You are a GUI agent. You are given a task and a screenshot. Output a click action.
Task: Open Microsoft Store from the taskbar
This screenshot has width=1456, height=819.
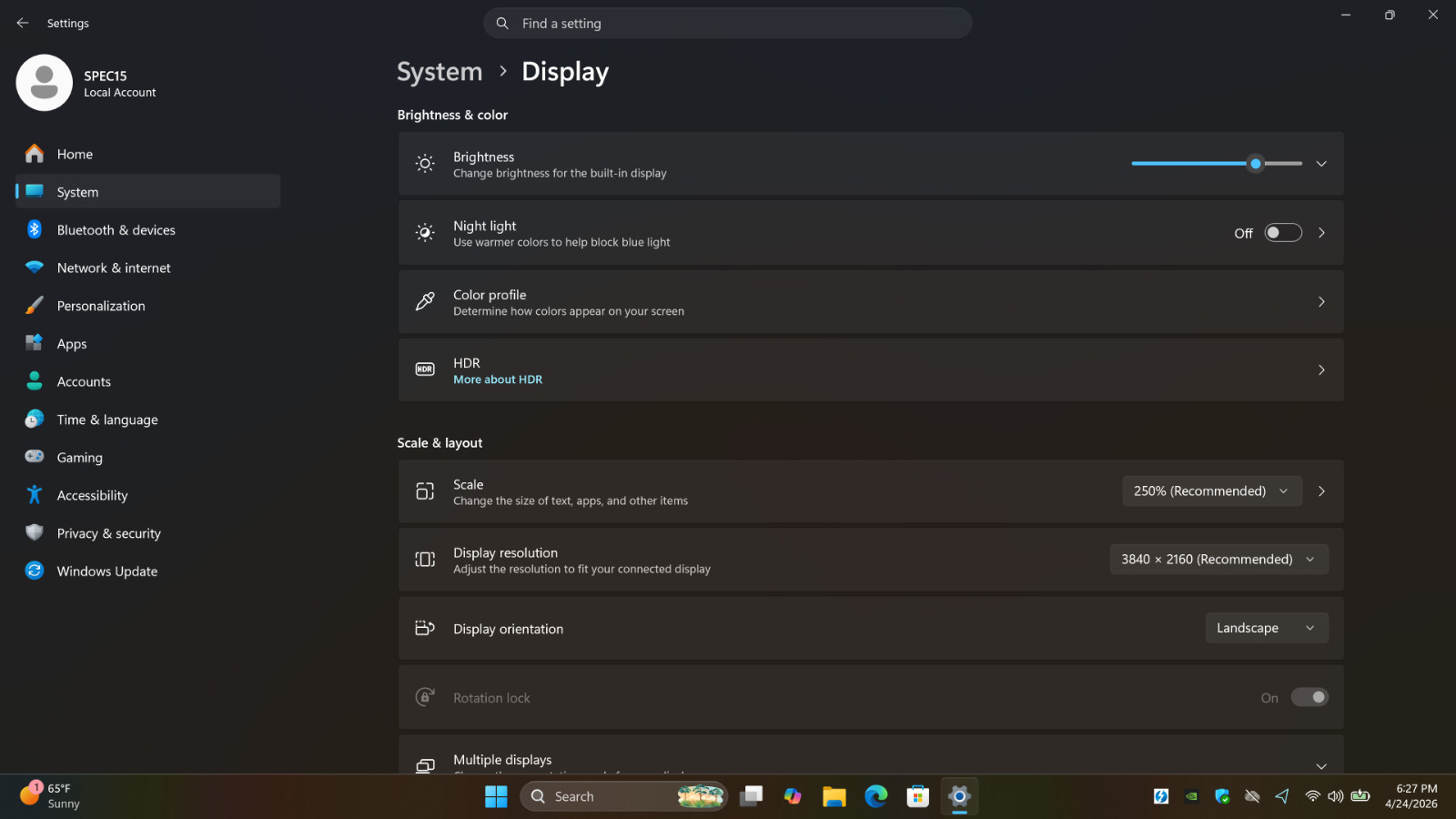click(x=918, y=796)
